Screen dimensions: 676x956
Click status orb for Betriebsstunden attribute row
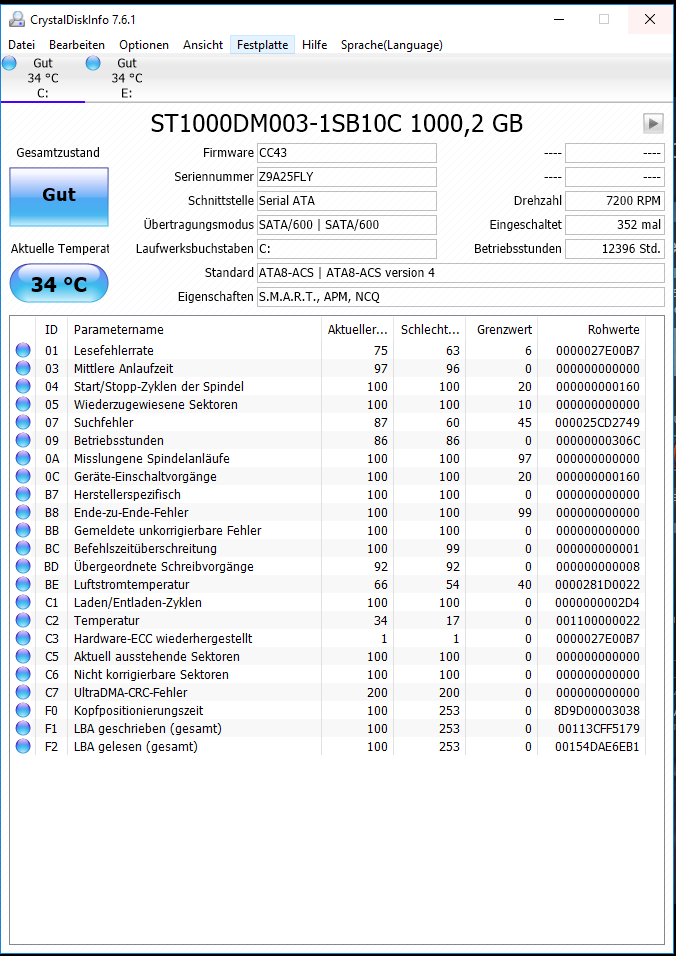[23, 440]
